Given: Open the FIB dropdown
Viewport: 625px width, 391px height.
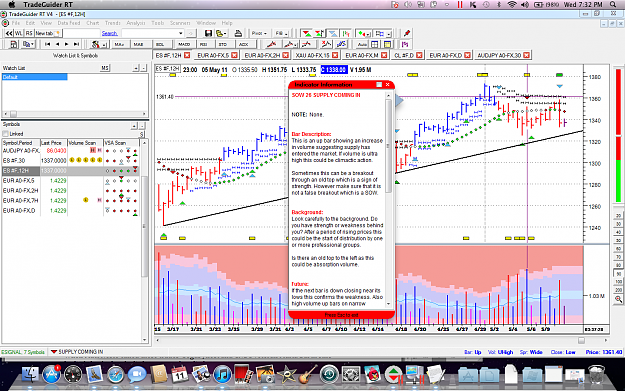Looking at the screenshot, I should pyautogui.click(x=281, y=33).
